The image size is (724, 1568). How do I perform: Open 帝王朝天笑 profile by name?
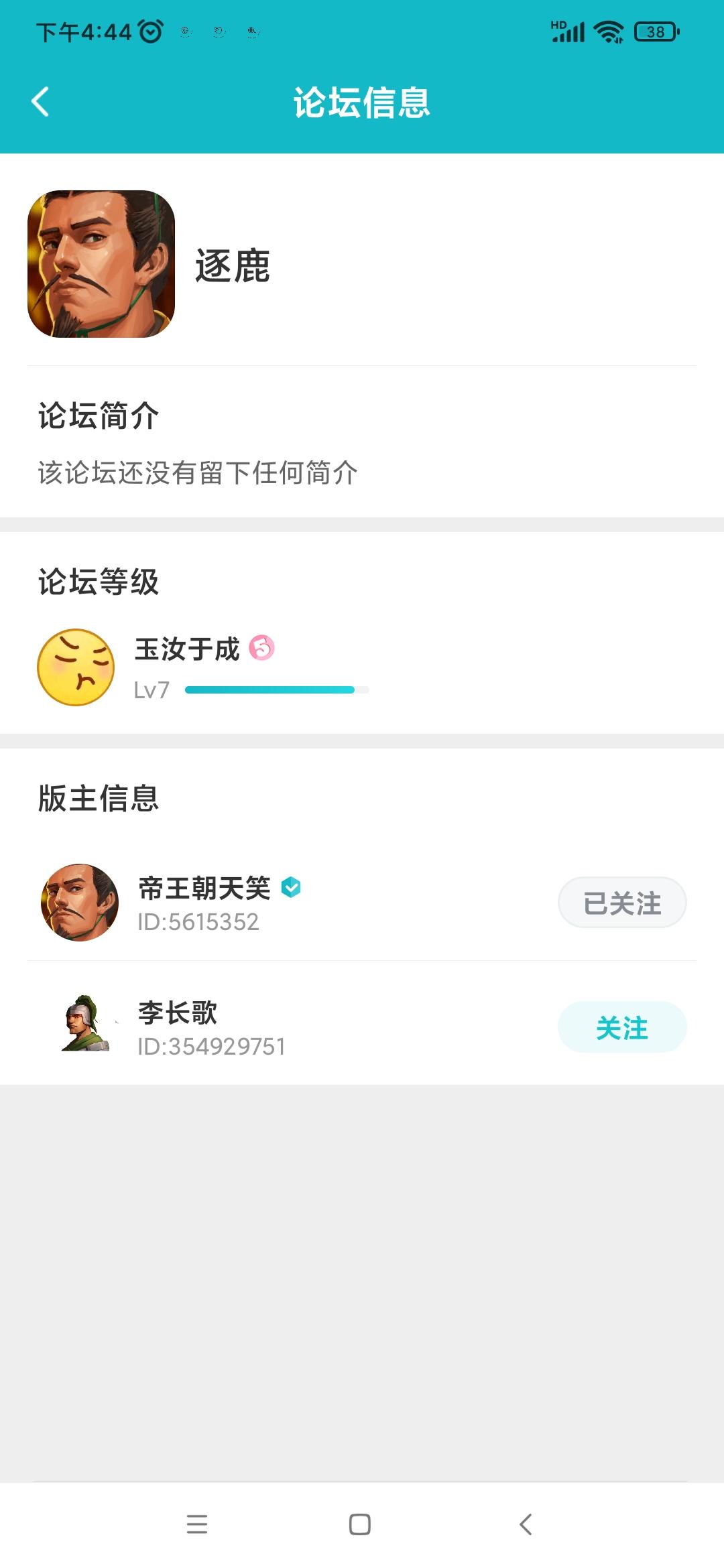pos(204,888)
